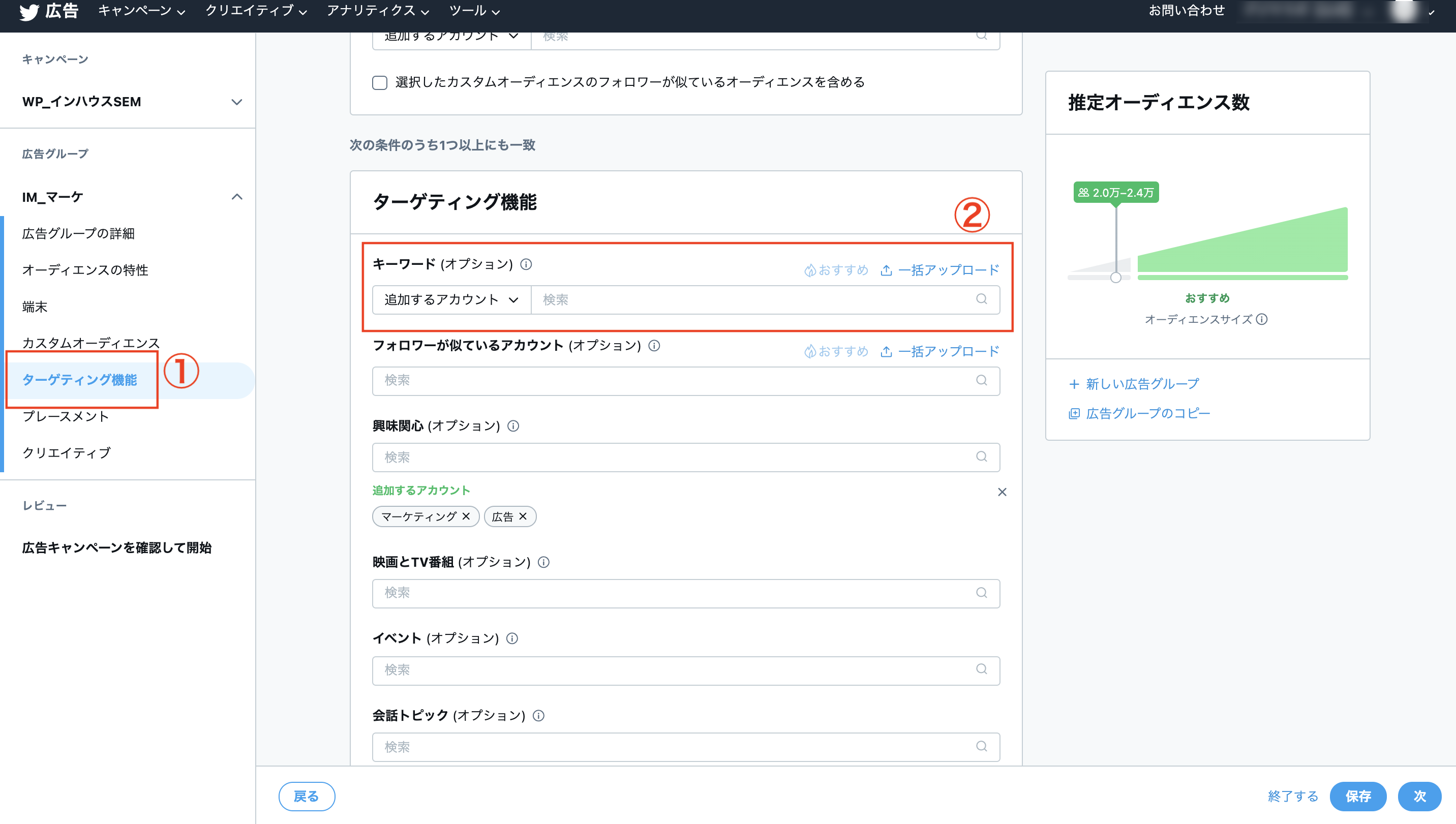Remove the マーケティング keyword tag
Viewport: 1456px width, 824px height.
tap(466, 516)
